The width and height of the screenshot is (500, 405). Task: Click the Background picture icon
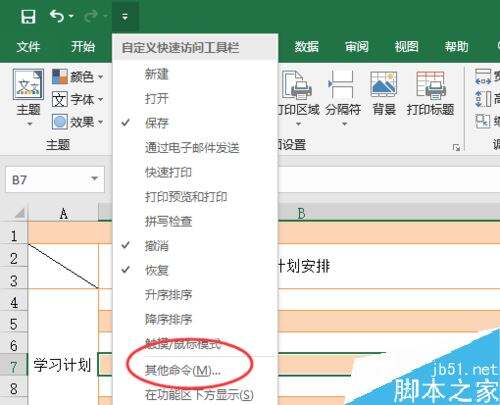[x=384, y=85]
